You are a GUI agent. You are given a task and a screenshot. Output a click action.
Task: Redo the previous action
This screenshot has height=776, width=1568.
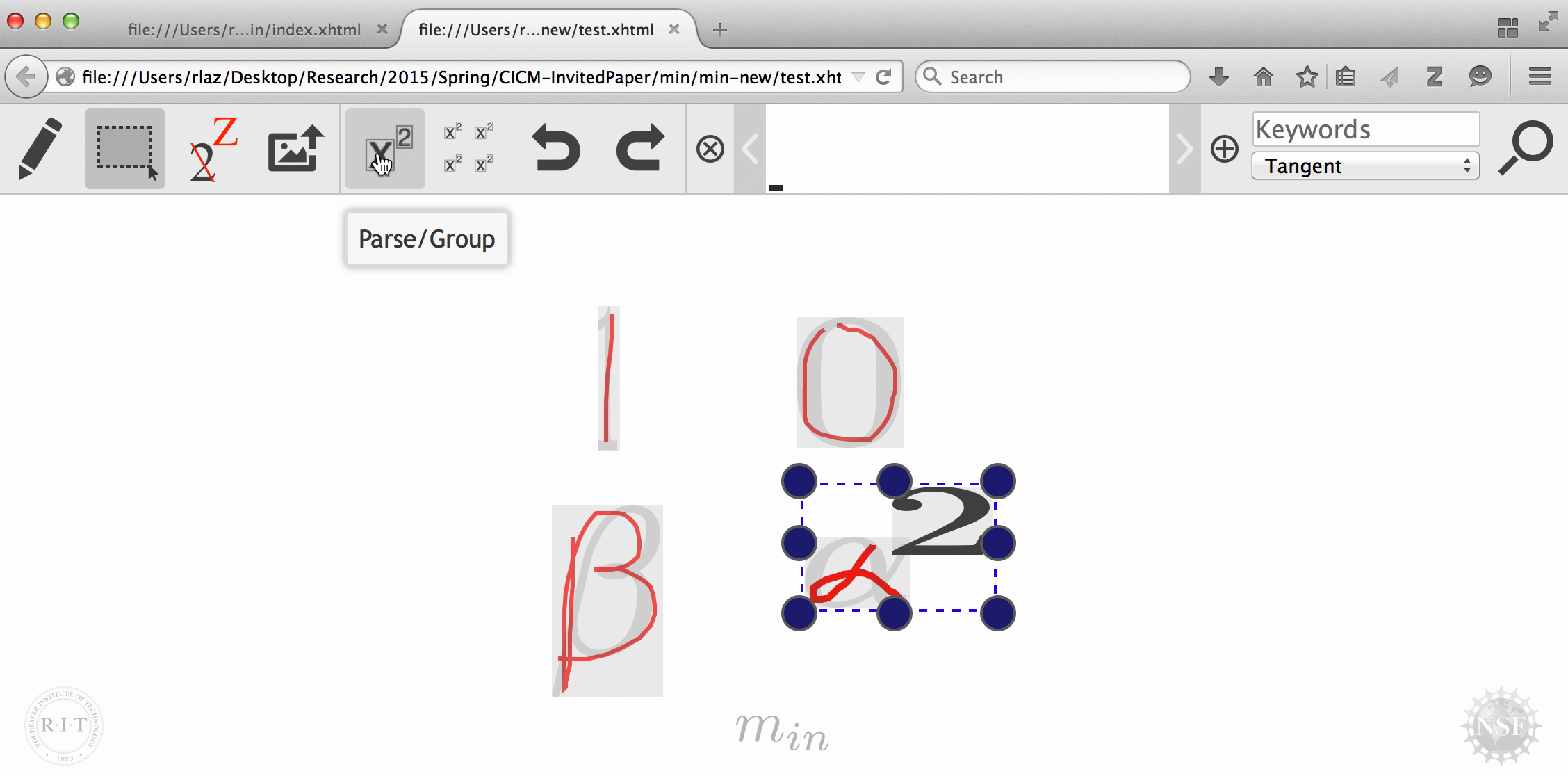(x=640, y=147)
